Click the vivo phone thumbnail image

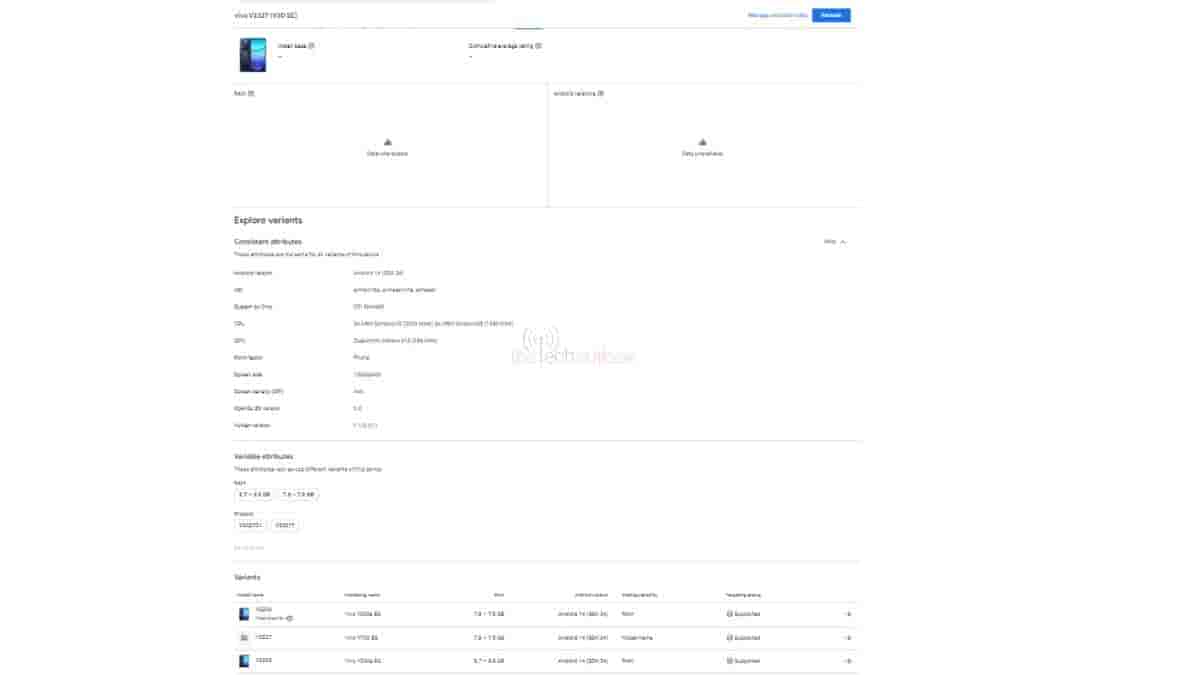pyautogui.click(x=253, y=54)
